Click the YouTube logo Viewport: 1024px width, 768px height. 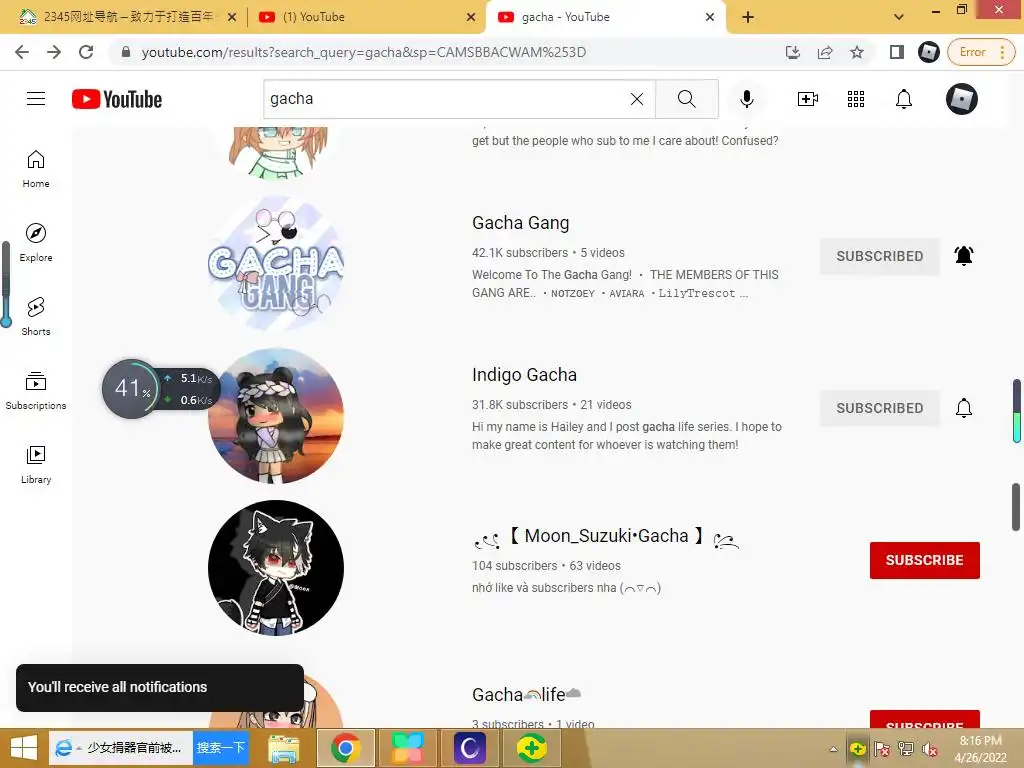[x=117, y=99]
